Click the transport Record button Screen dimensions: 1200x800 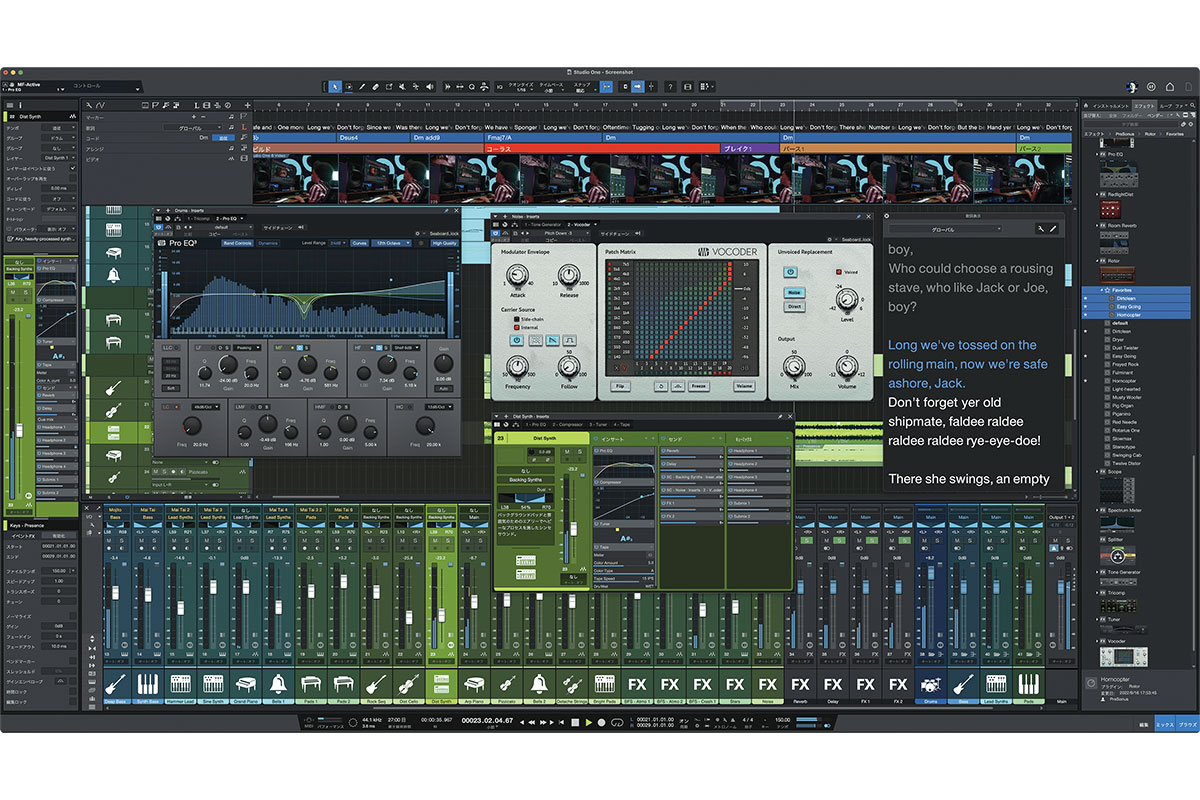click(x=601, y=722)
